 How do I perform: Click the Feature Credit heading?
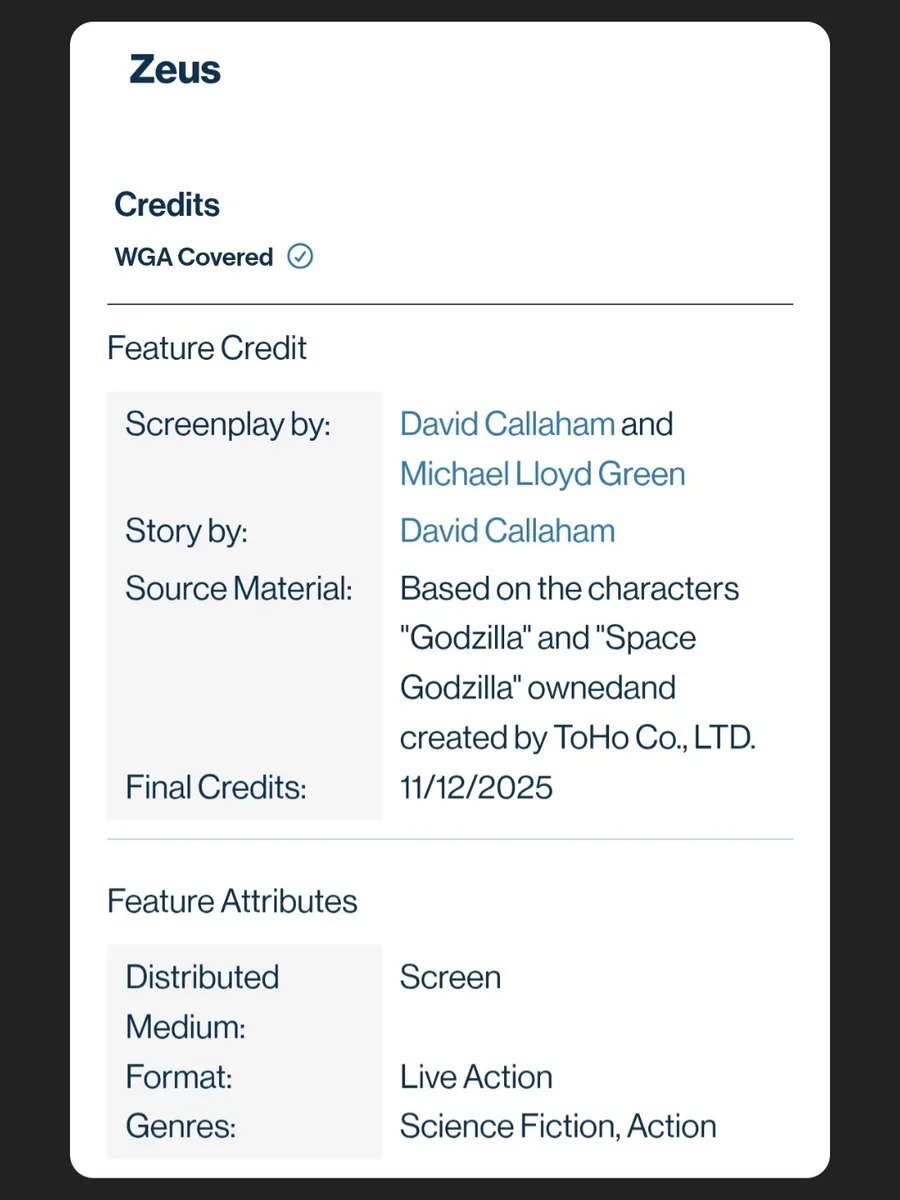[x=207, y=348]
